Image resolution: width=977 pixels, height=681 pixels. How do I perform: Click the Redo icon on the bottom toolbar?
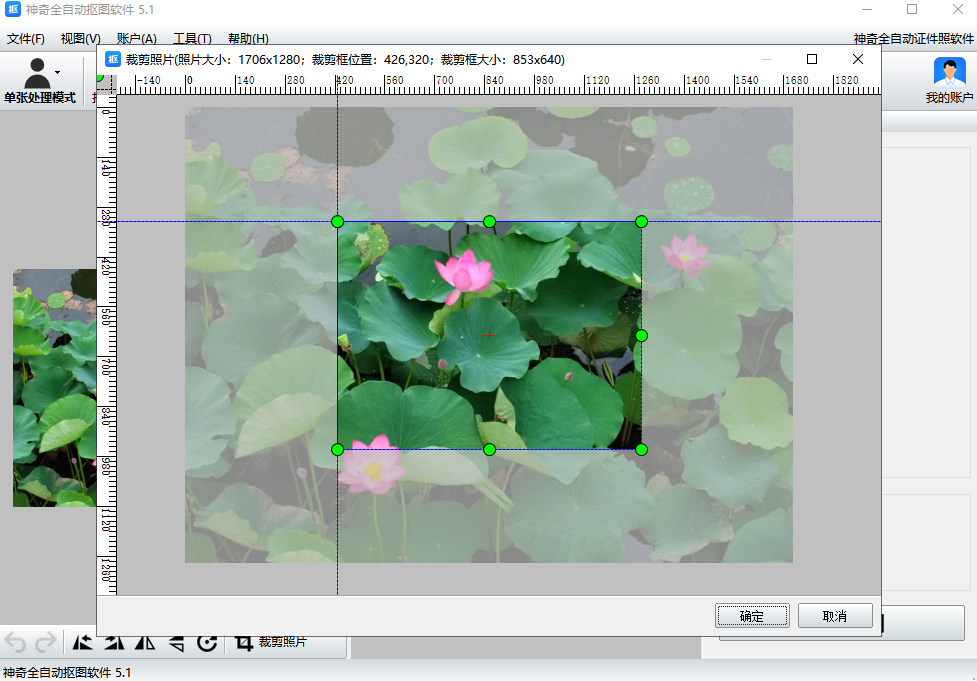click(44, 641)
